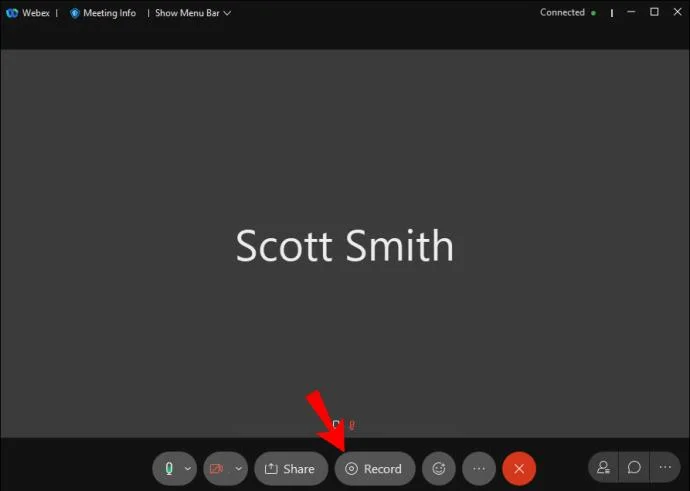Click the Webex logo icon

pos(13,13)
